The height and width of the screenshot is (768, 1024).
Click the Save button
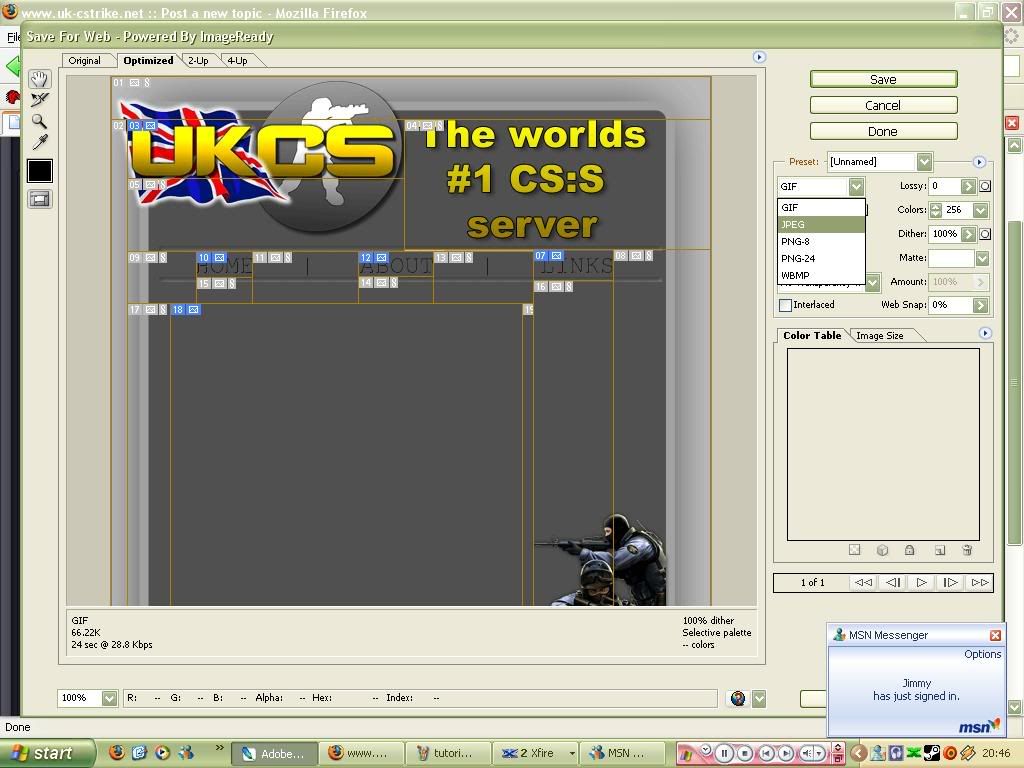pos(883,79)
